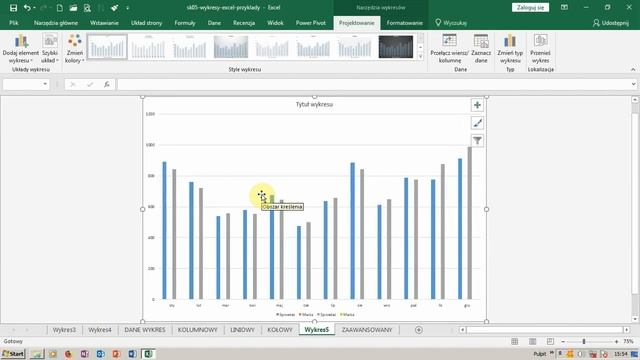Click the insert function fx icon
The width and height of the screenshot is (640, 360).
[107, 84]
